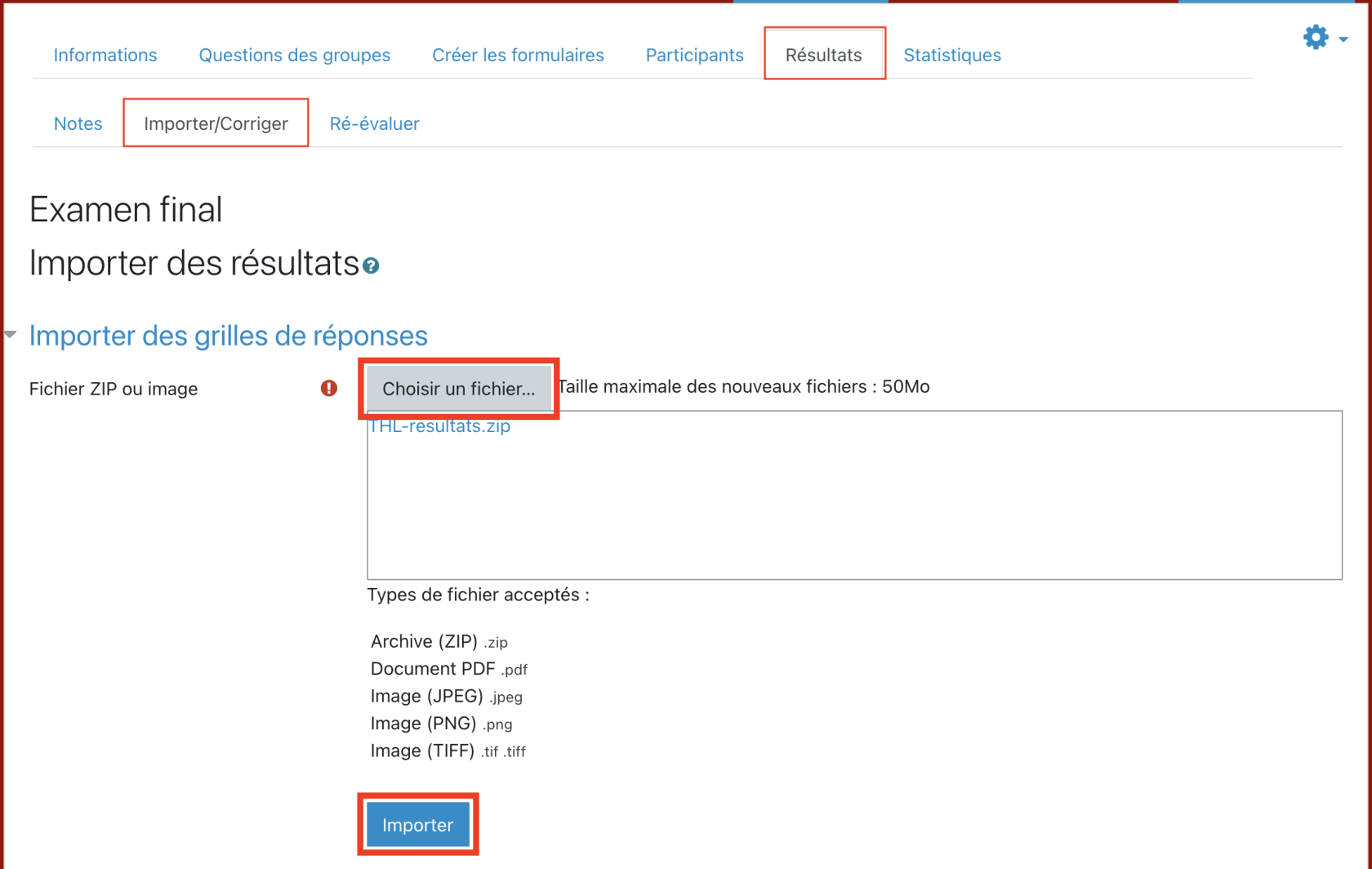Select the Importer/Corriger sub-tab
1372x869 pixels.
(x=216, y=123)
